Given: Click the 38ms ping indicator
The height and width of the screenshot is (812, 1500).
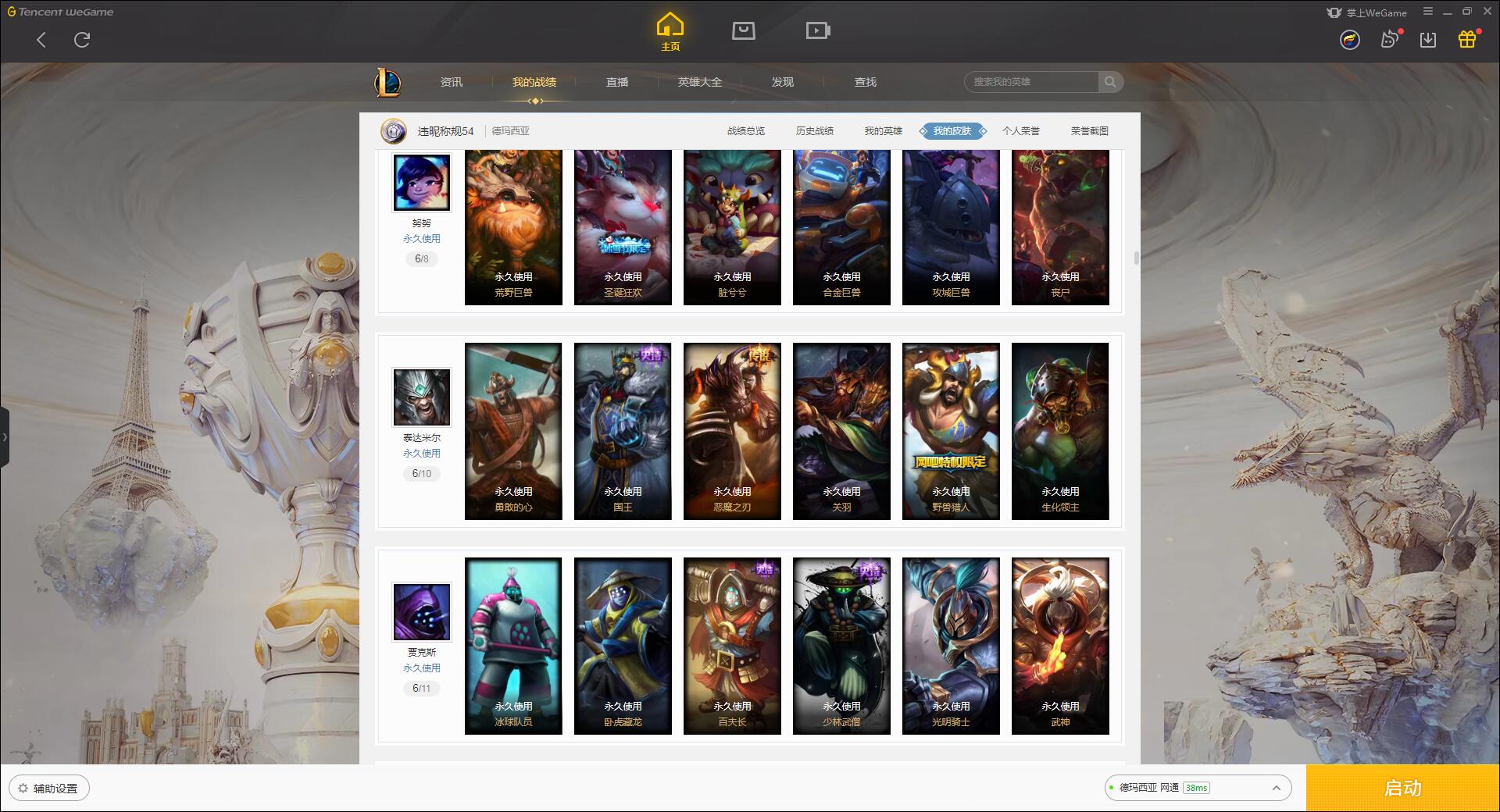Looking at the screenshot, I should (1196, 788).
